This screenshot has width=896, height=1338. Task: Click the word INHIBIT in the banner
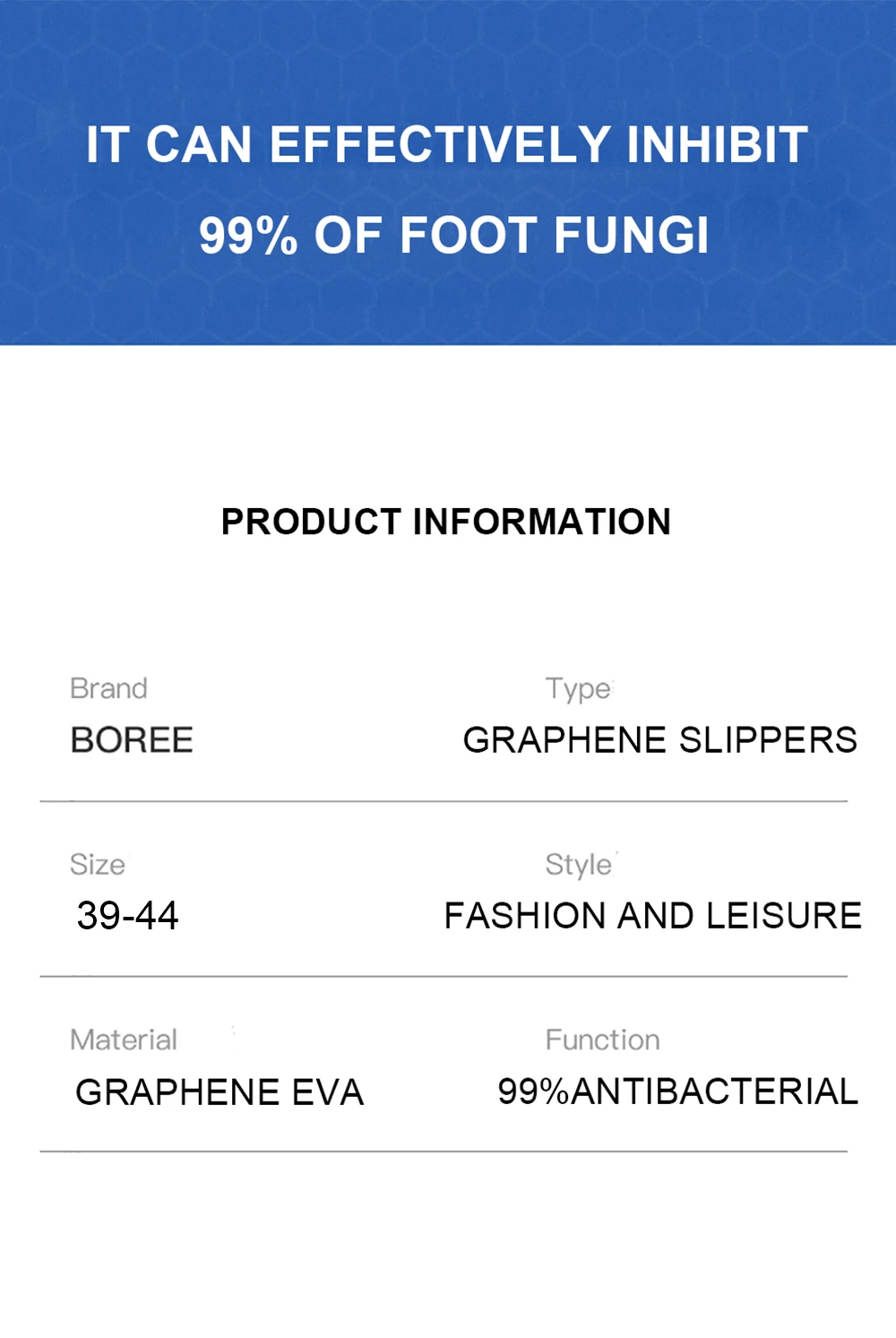[717, 145]
